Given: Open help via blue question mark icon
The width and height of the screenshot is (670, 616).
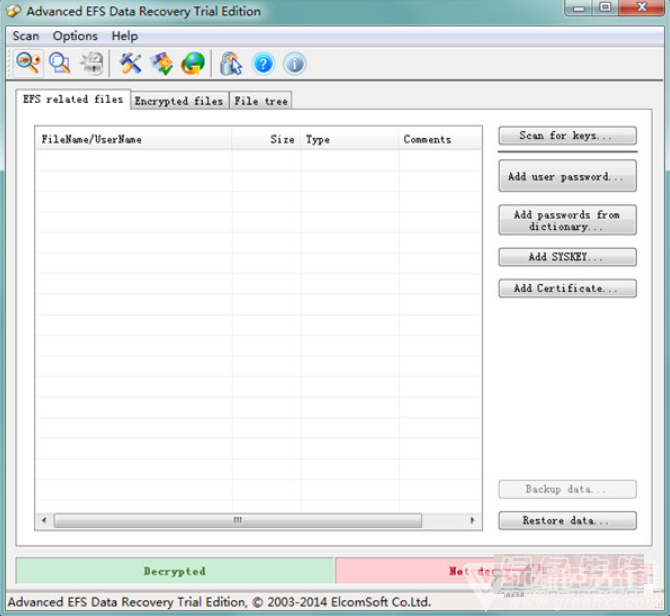Looking at the screenshot, I should tap(263, 64).
